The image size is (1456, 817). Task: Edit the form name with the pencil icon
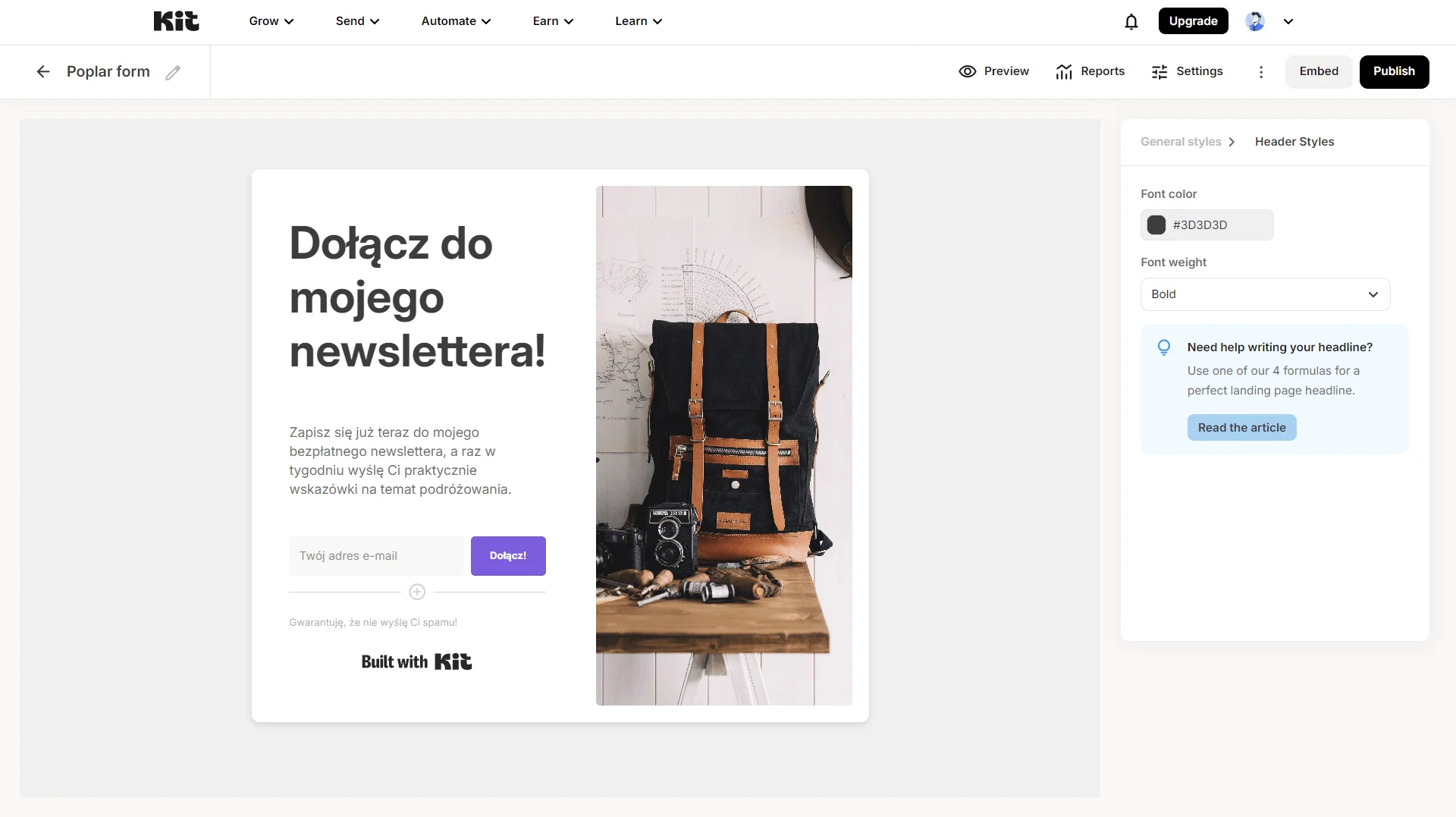tap(173, 72)
